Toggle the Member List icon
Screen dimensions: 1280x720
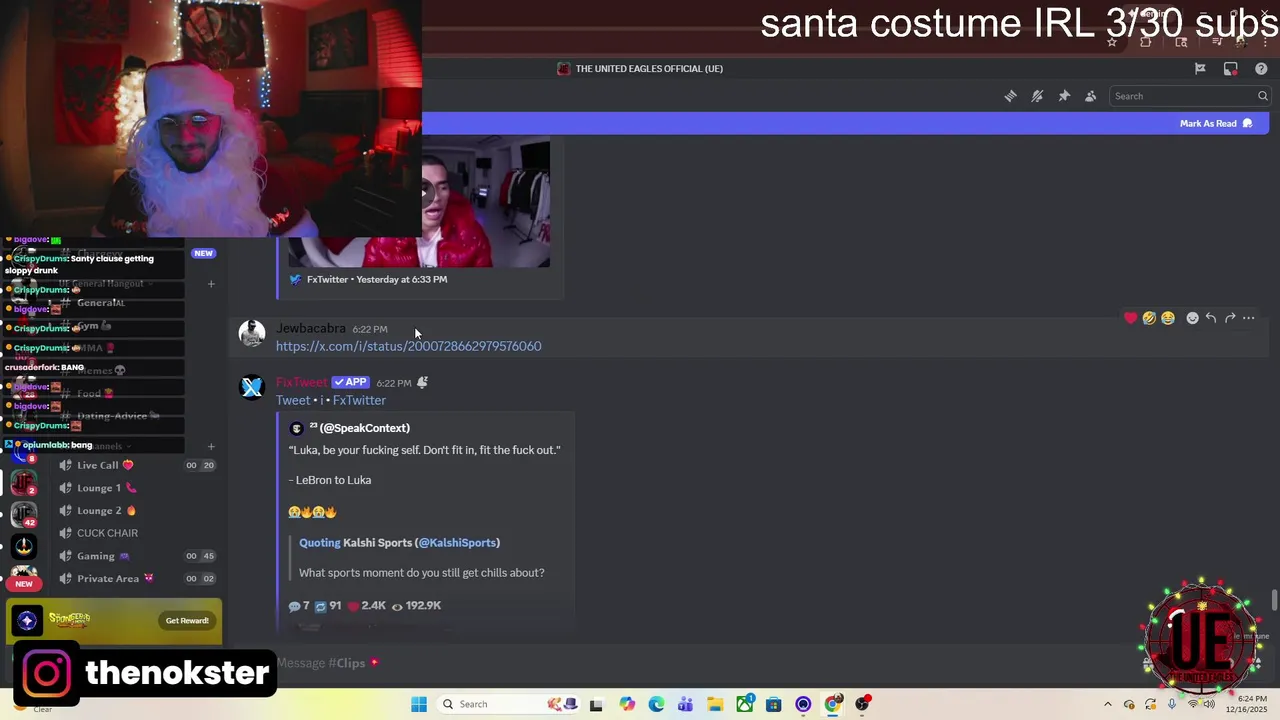pos(1091,96)
